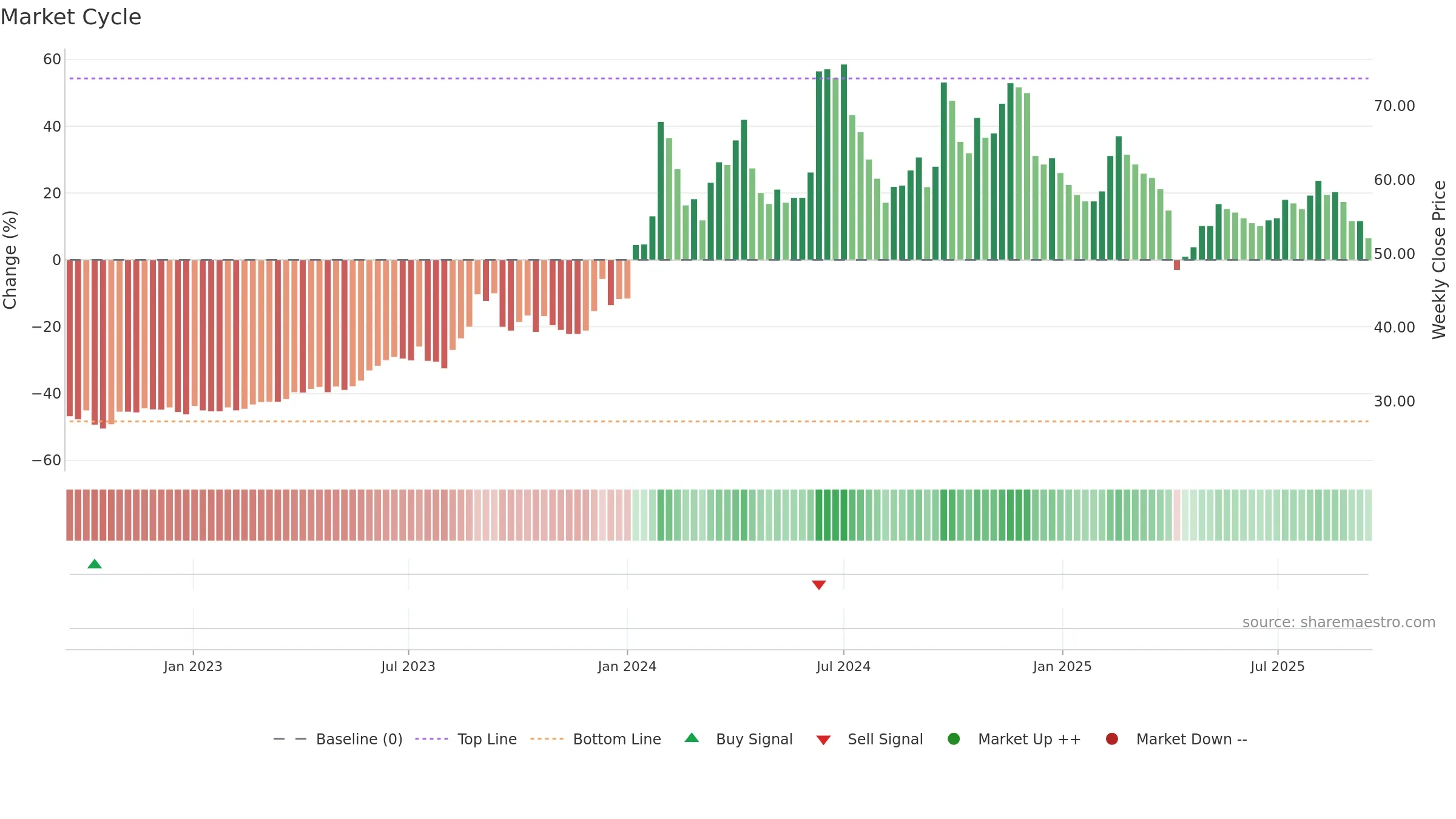This screenshot has height=819, width=1456.
Task: Click the 60 tick on the Change axis
Action: [x=52, y=59]
